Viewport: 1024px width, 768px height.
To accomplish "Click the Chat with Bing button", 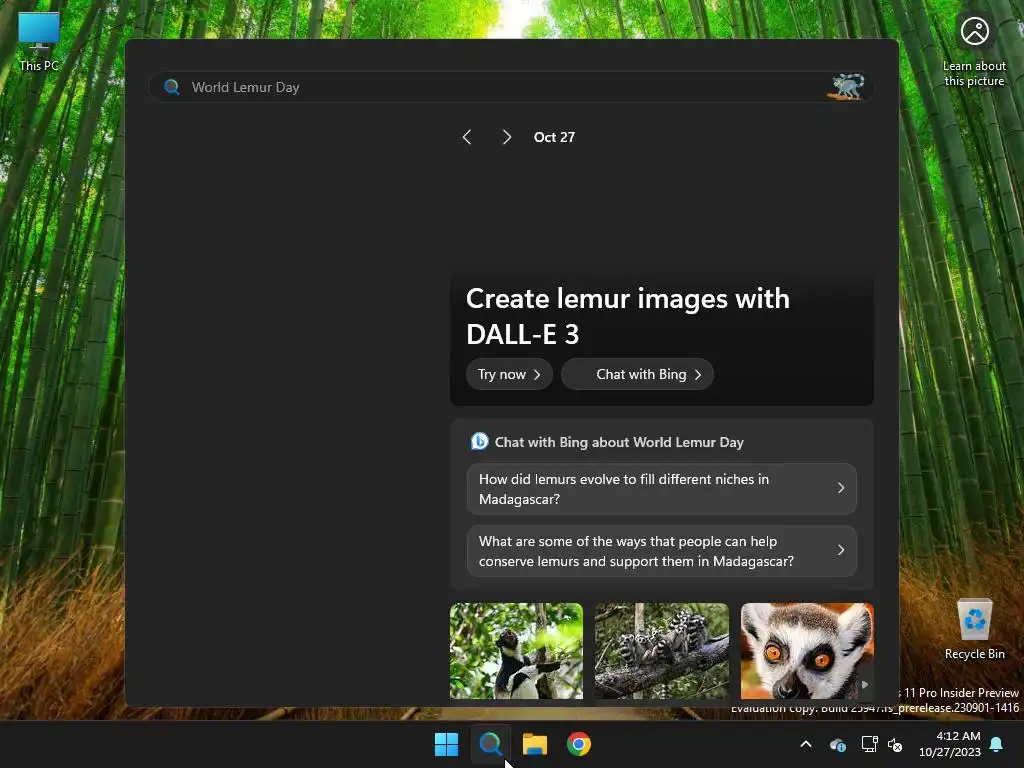I will click(x=637, y=374).
